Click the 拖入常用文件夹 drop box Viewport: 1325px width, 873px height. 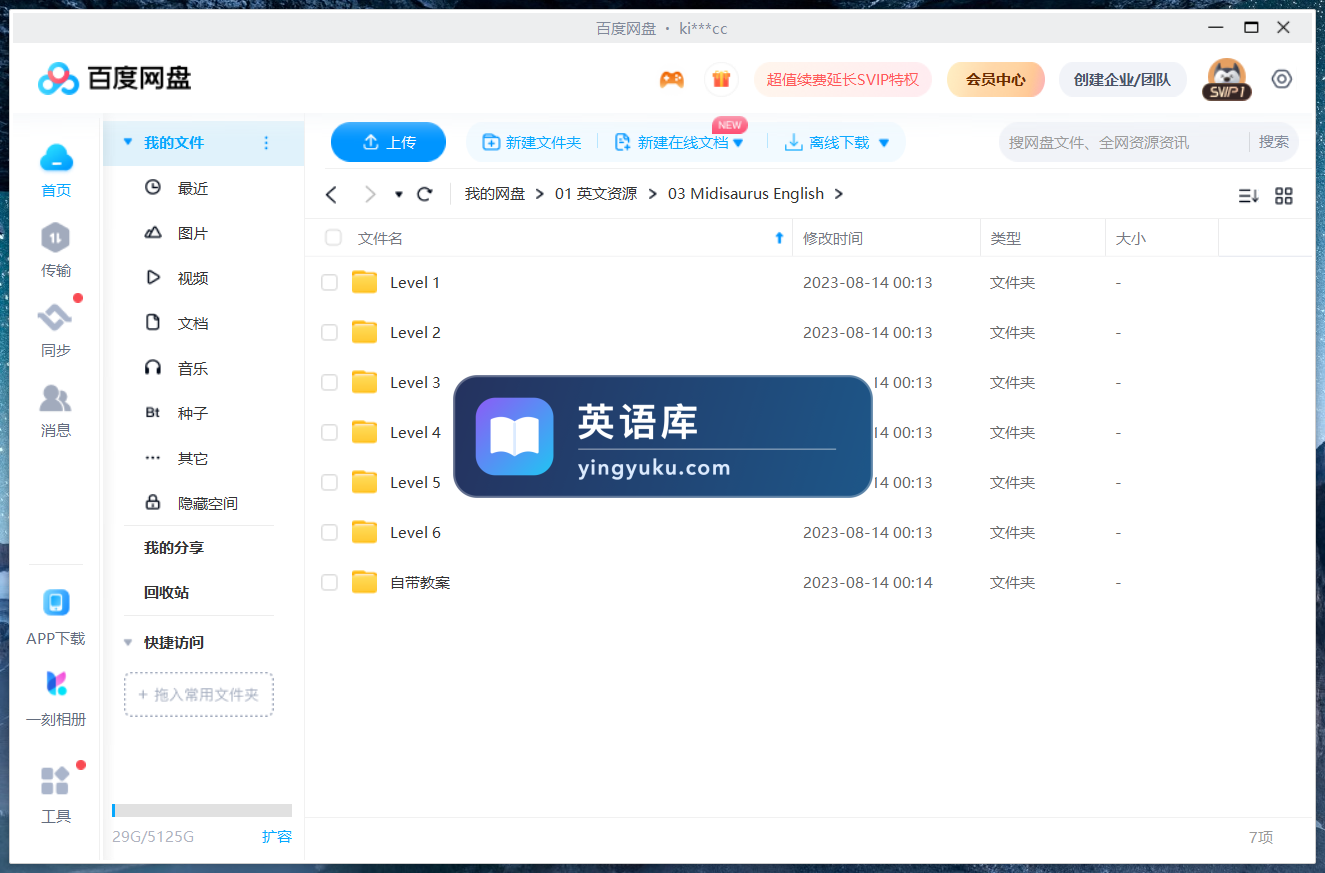point(199,694)
